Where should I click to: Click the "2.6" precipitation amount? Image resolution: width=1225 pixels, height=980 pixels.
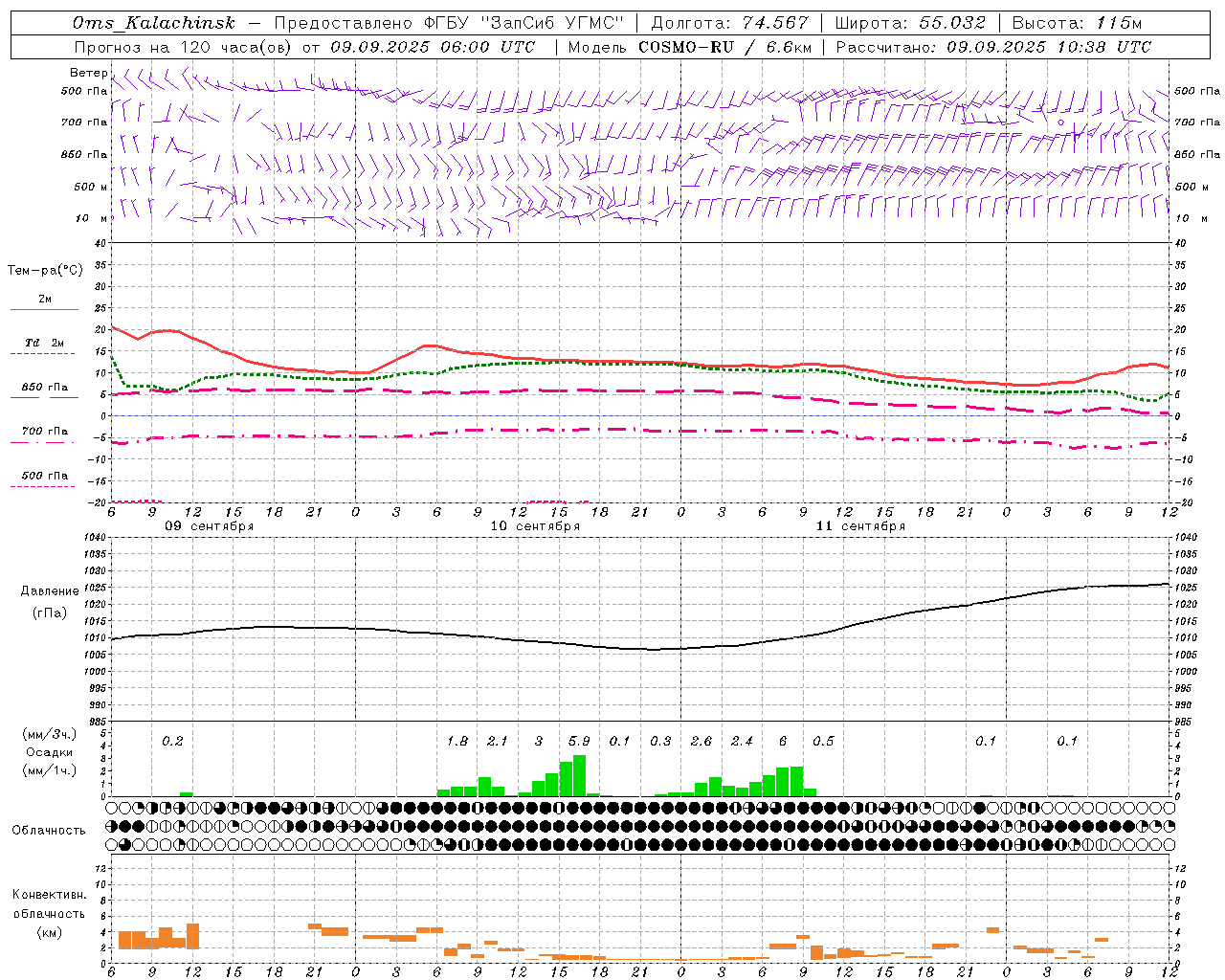click(702, 741)
